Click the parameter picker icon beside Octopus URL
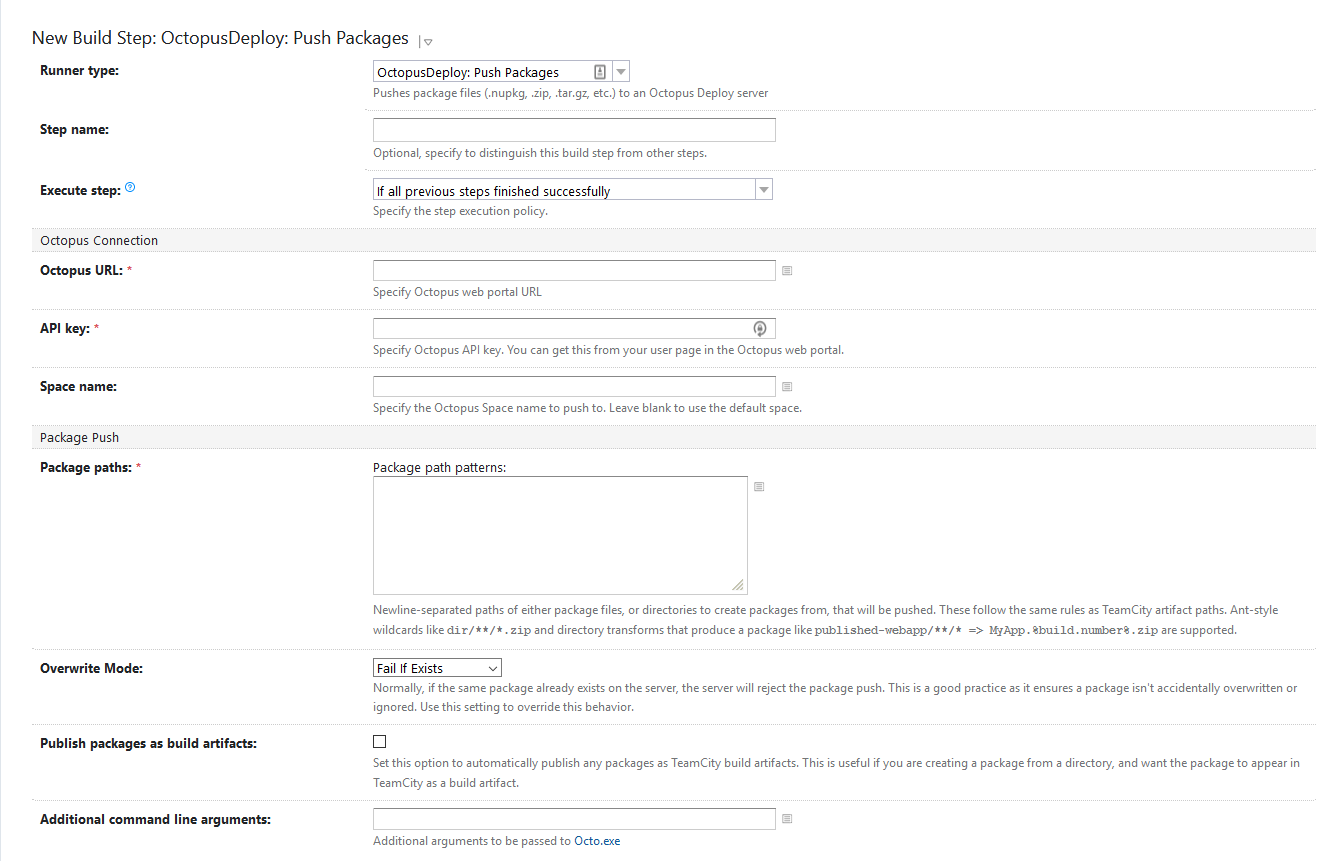 tap(787, 271)
